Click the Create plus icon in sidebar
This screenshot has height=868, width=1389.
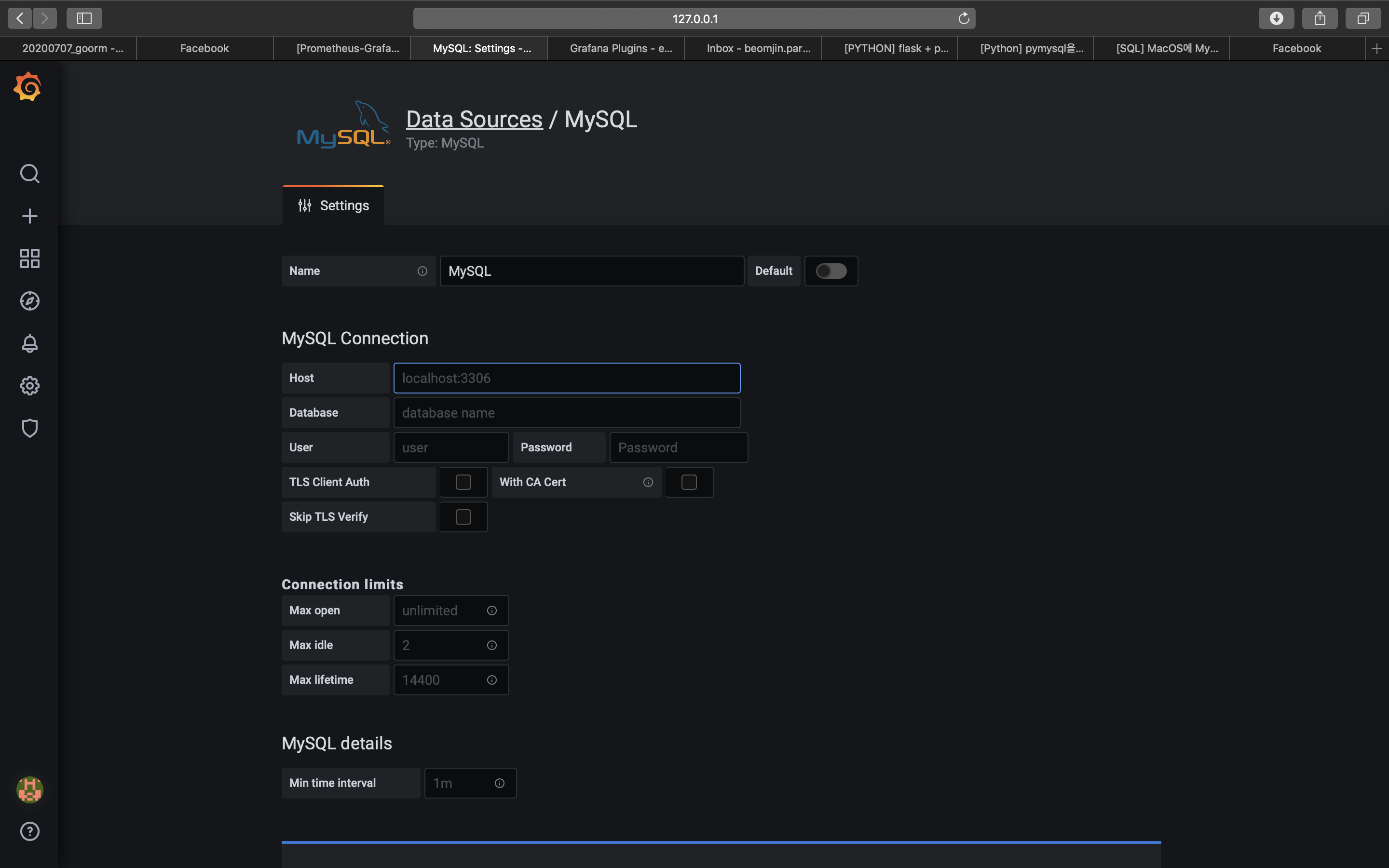click(30, 216)
